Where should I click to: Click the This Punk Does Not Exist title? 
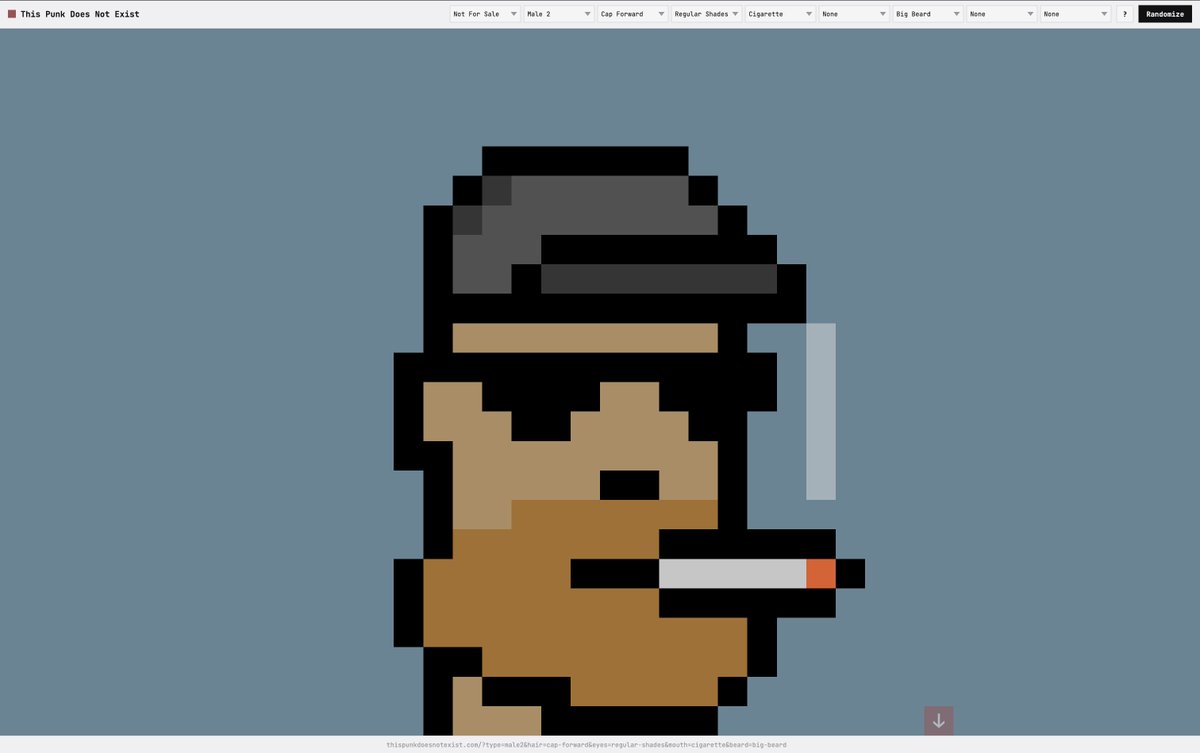pyautogui.click(x=80, y=14)
